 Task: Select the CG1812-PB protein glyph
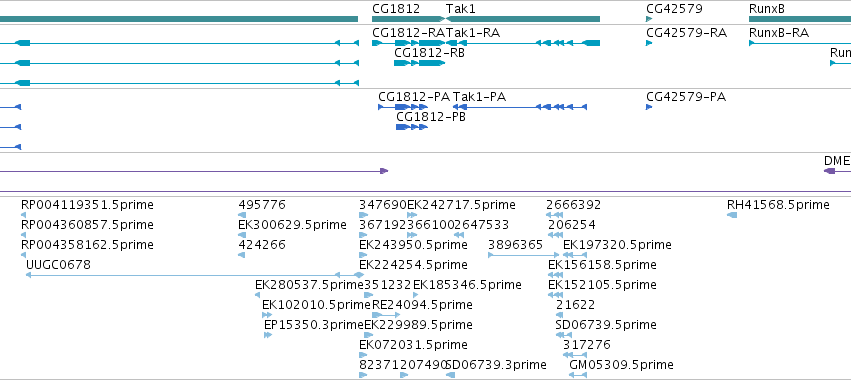click(x=412, y=127)
